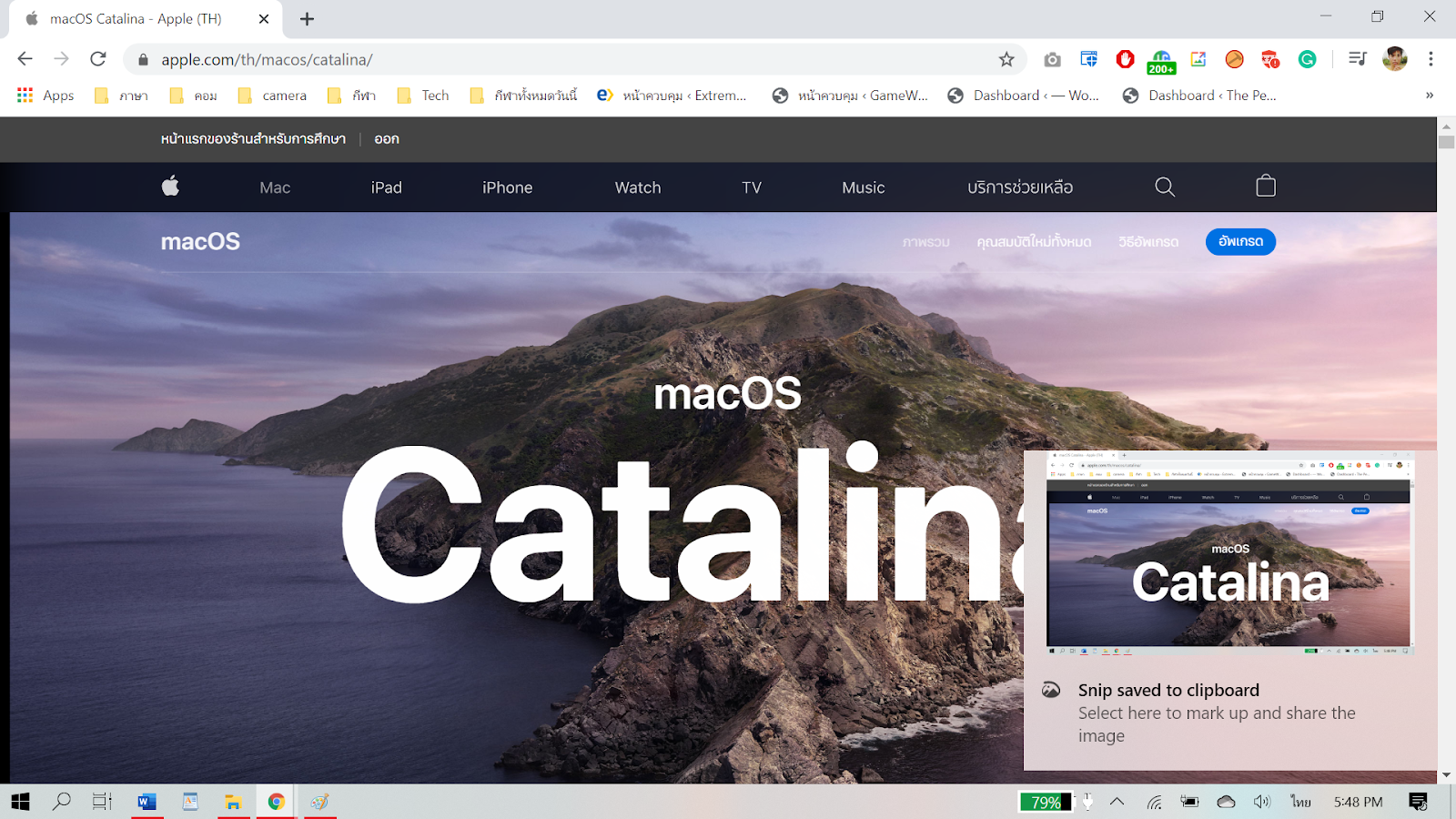Open the gray camera screenshot extension

(1052, 59)
